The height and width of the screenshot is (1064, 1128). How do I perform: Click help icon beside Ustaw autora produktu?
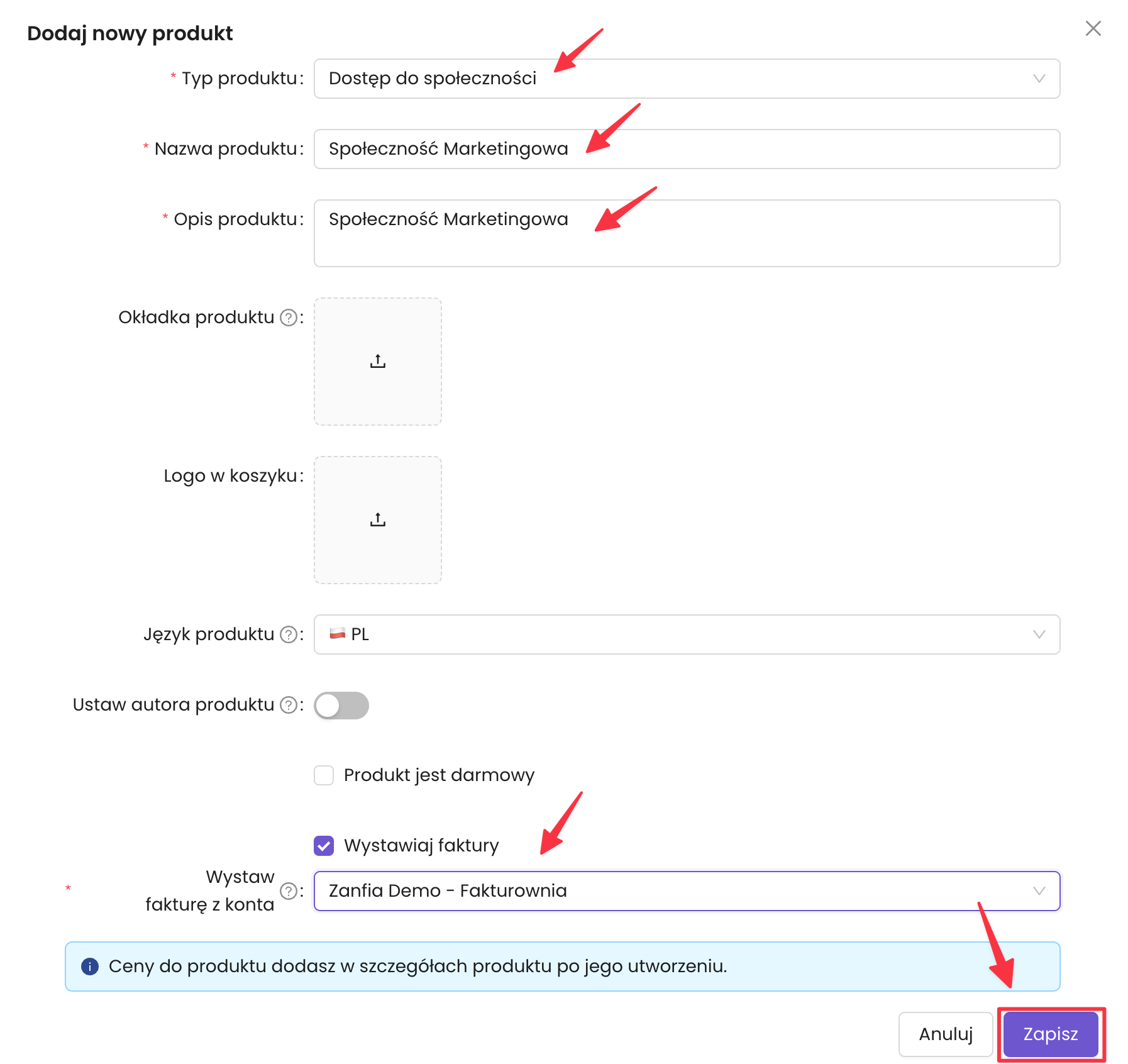pos(288,705)
